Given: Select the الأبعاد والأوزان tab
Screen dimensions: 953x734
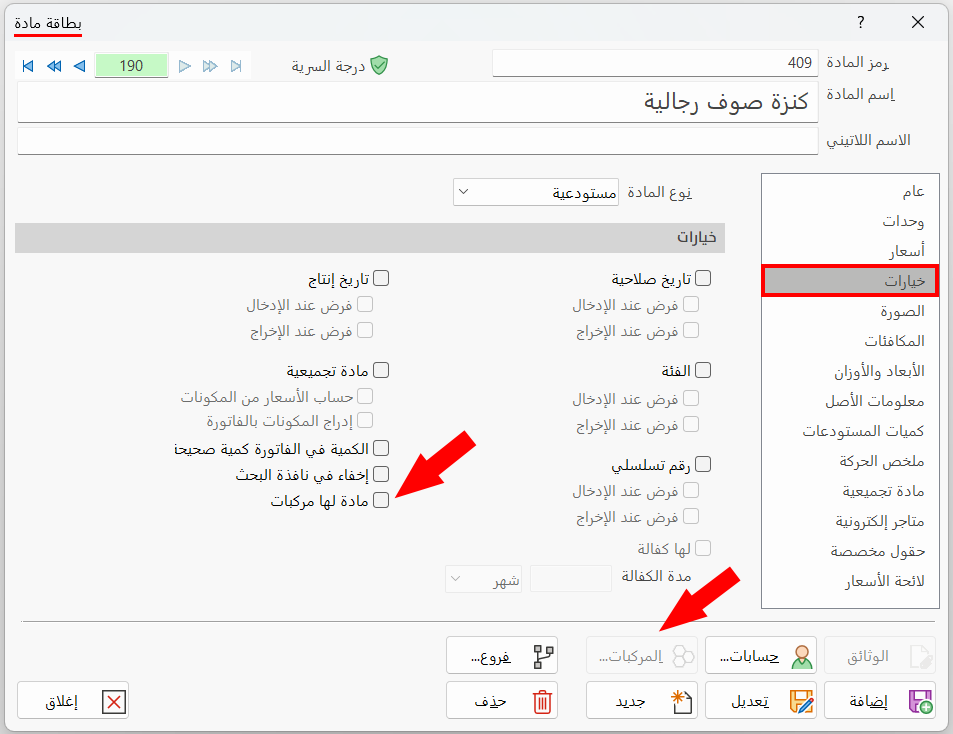Looking at the screenshot, I should point(850,371).
